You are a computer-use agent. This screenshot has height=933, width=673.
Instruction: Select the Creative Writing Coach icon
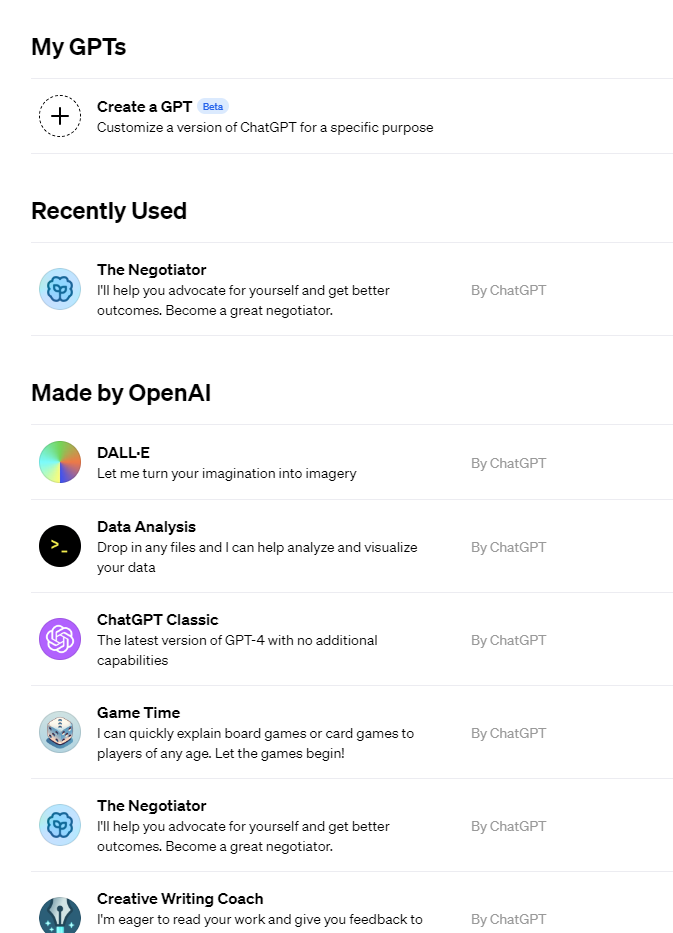tap(60, 915)
